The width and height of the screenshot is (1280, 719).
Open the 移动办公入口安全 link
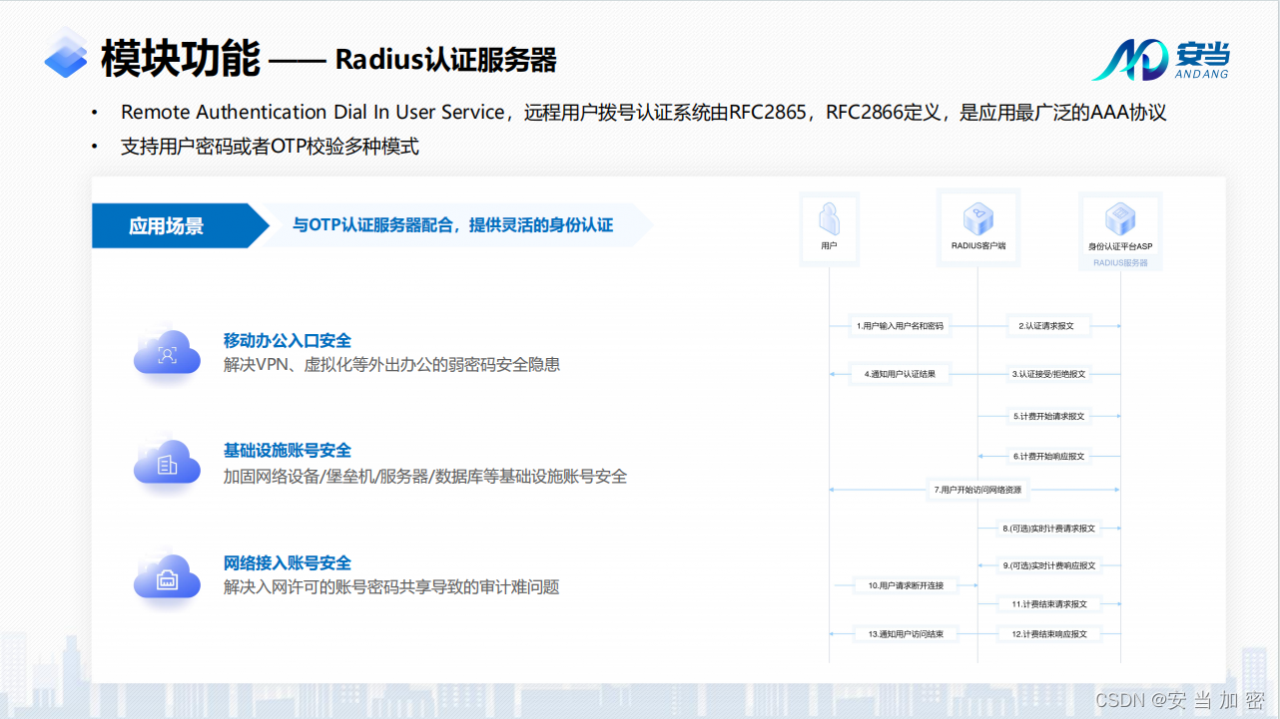(287, 341)
